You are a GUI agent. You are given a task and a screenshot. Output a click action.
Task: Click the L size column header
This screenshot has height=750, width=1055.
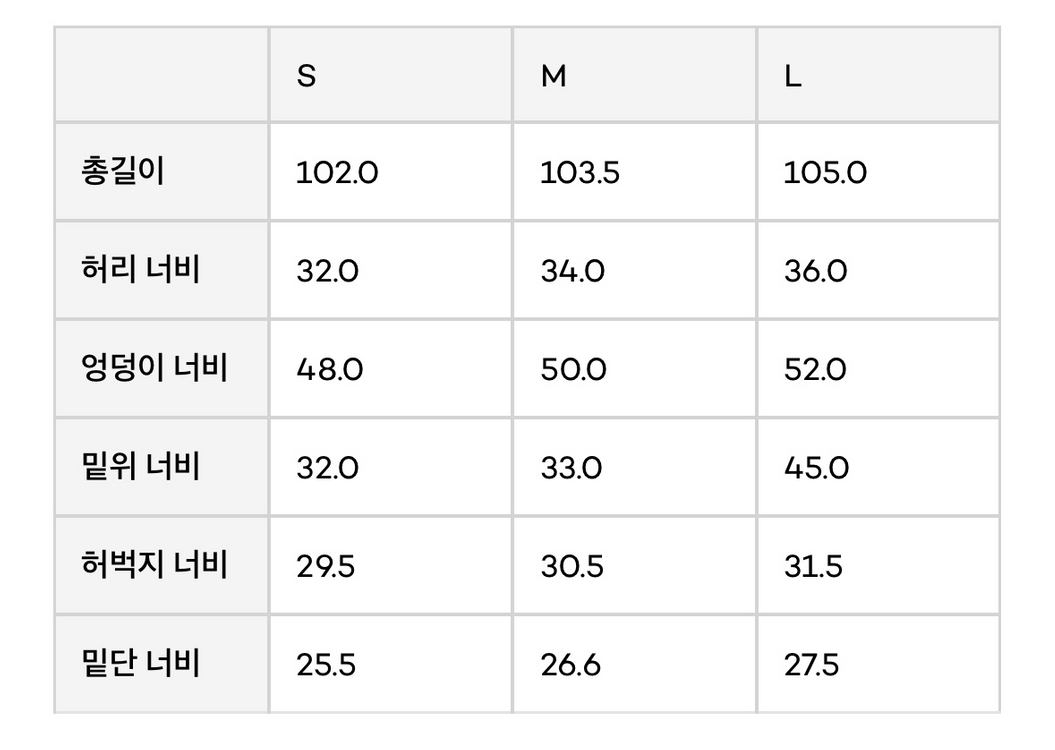[x=793, y=77]
